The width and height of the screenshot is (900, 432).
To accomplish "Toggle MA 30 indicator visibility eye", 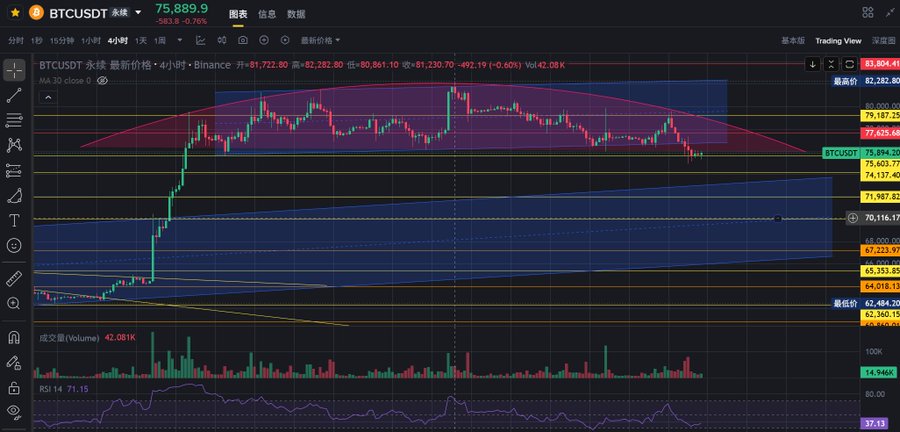I will click(x=102, y=81).
